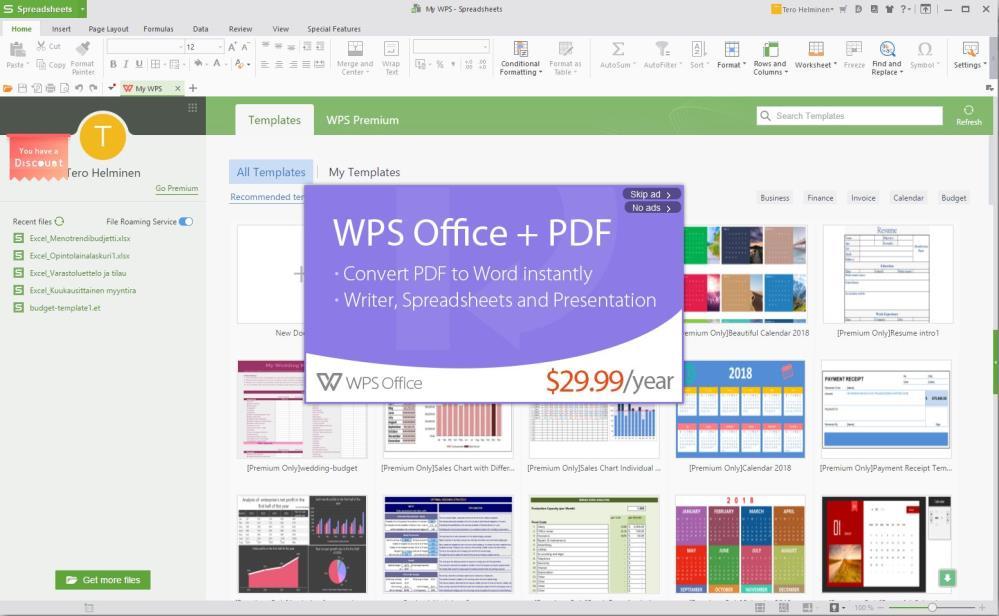
Task: Open the Resume intro1 template thumbnail
Action: pyautogui.click(x=888, y=274)
